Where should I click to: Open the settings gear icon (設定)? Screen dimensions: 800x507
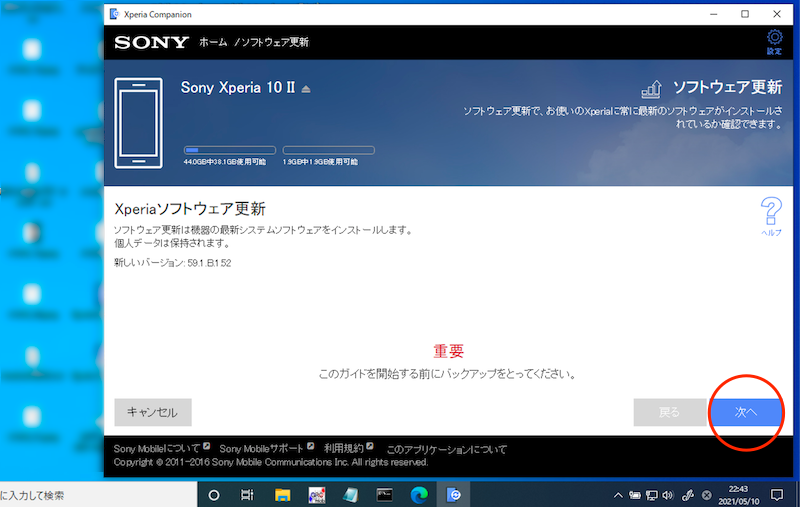pyautogui.click(x=773, y=39)
